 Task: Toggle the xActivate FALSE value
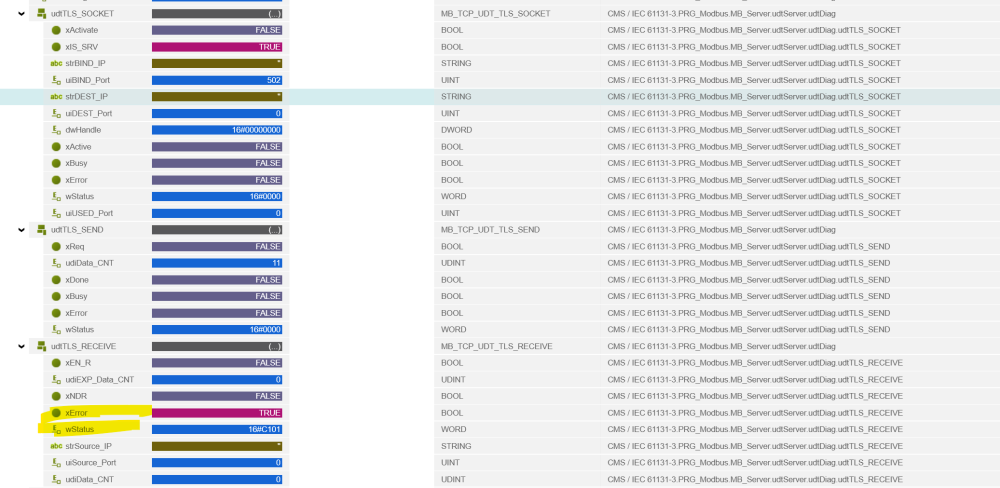(x=217, y=30)
